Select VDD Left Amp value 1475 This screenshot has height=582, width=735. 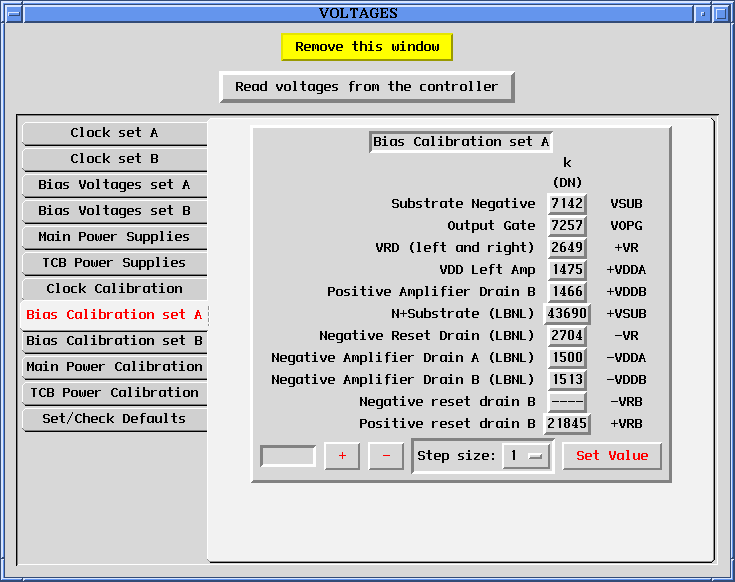coord(567,269)
